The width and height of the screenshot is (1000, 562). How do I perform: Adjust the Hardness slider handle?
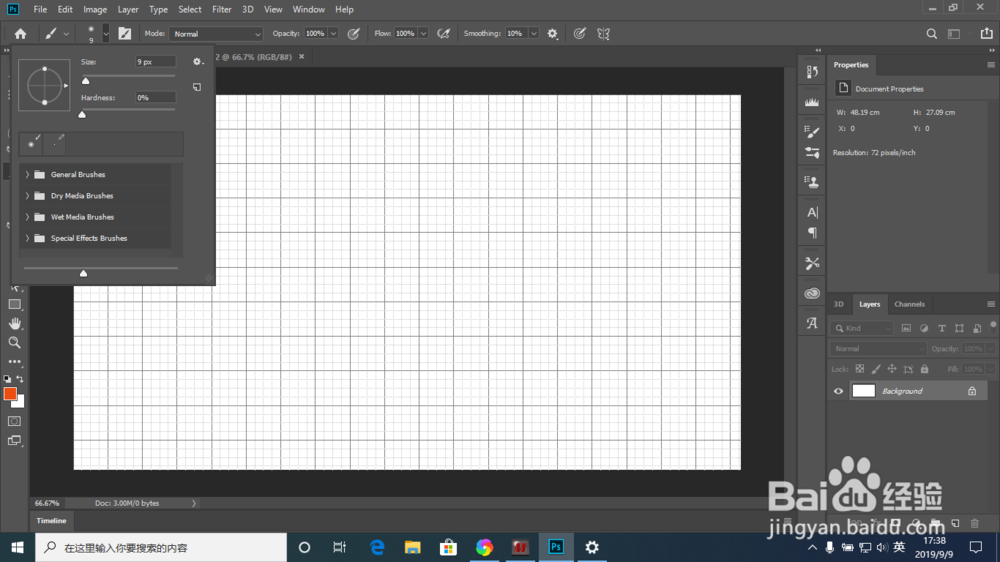82,114
